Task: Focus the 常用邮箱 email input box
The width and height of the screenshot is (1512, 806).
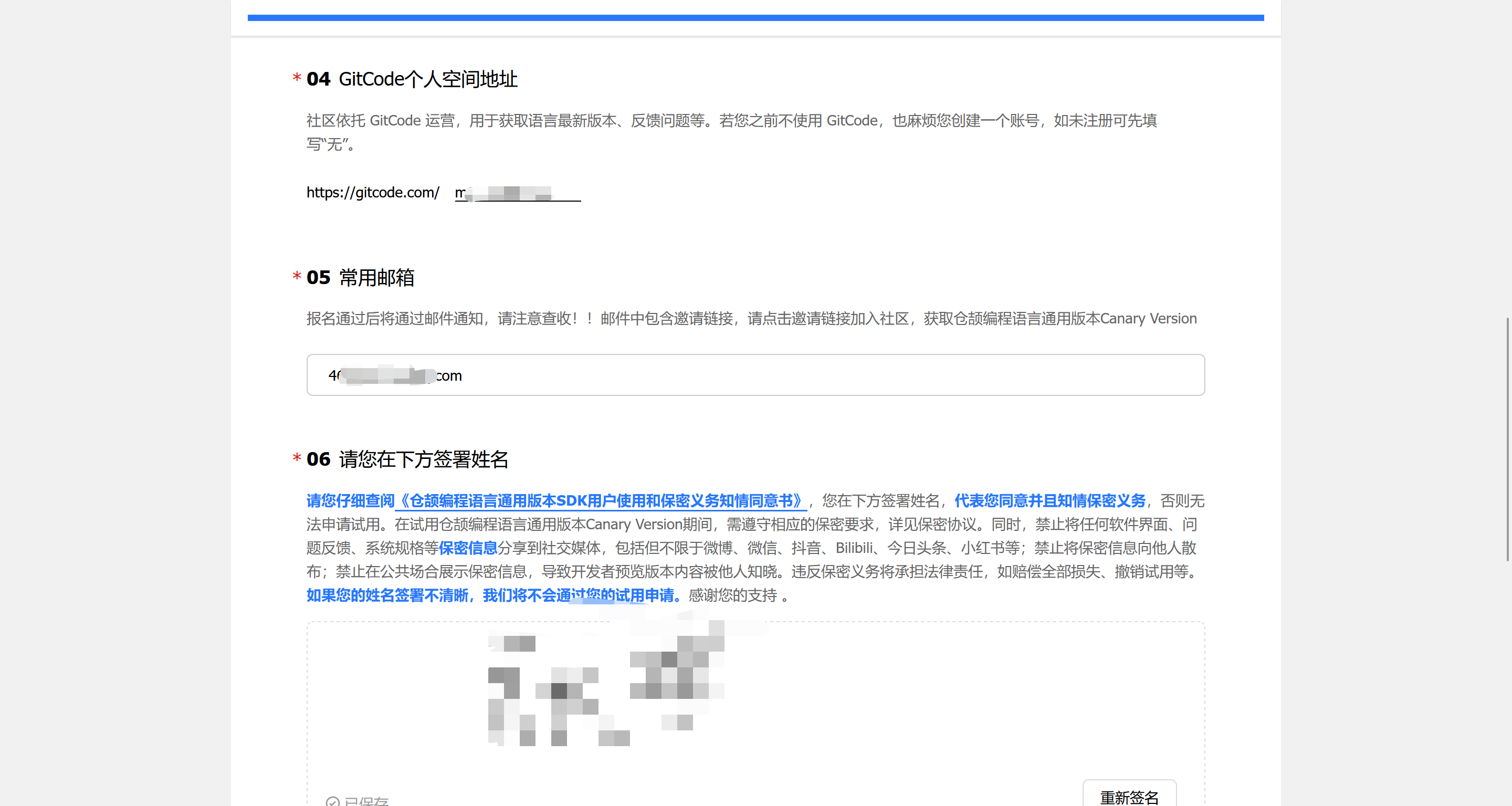Action: (755, 375)
